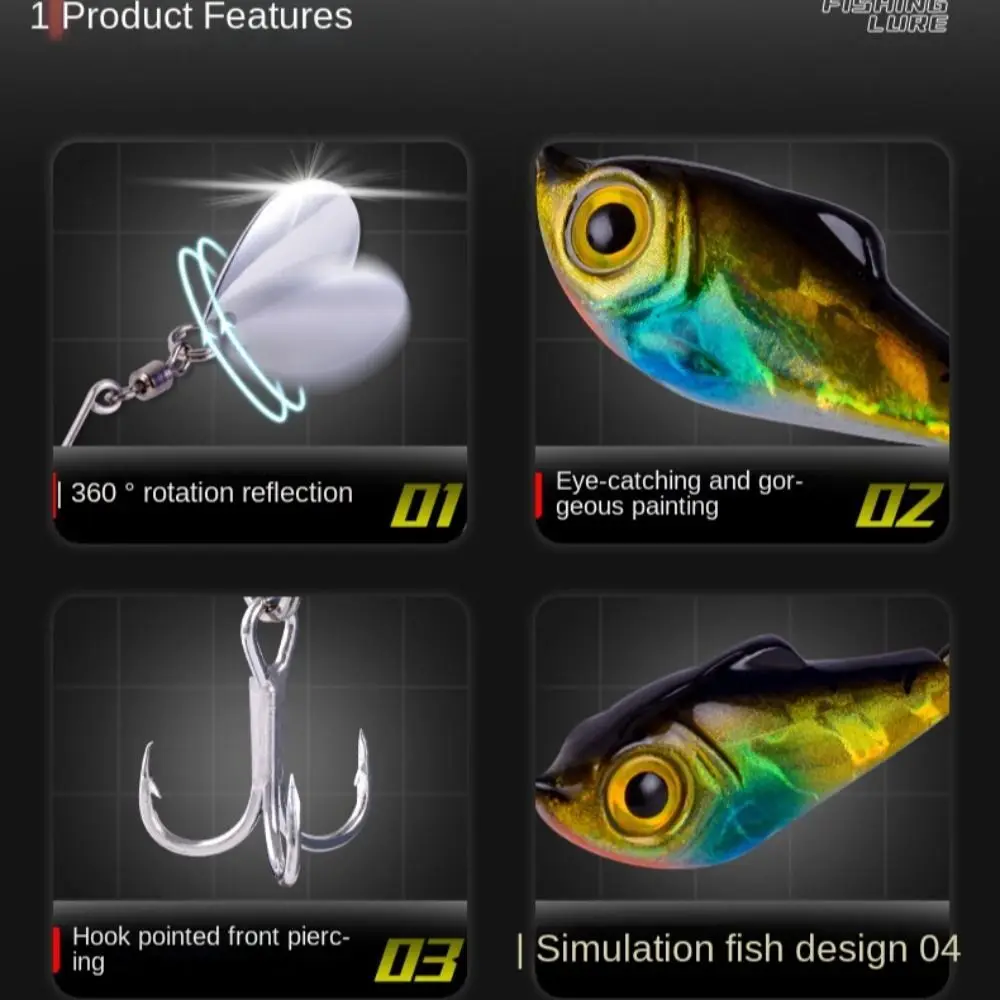Click the yellow 03 number badge
The height and width of the screenshot is (1000, 1000).
click(419, 960)
